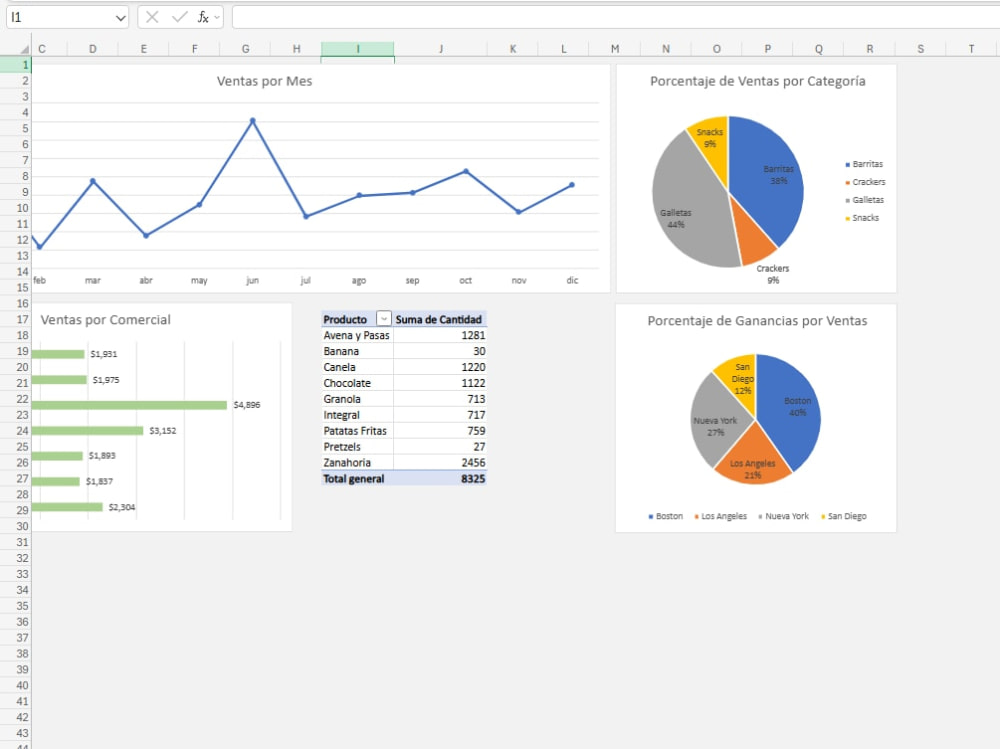Viewport: 1000px width, 749px height.
Task: Select the Banana cell
Action: (357, 351)
